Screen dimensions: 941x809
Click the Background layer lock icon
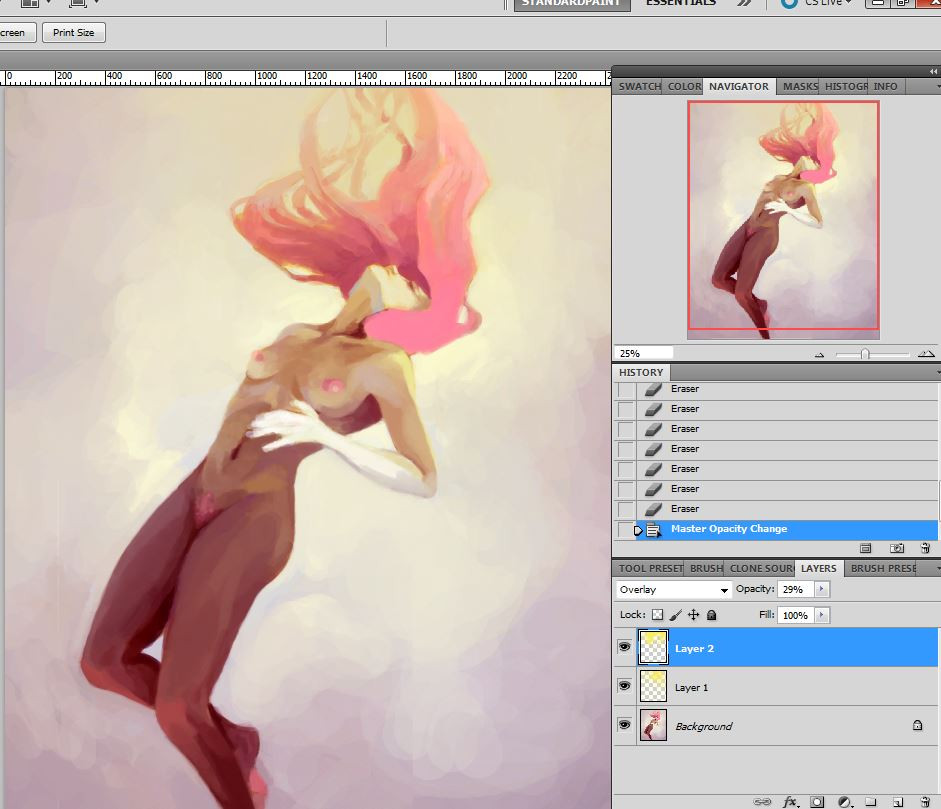click(917, 726)
